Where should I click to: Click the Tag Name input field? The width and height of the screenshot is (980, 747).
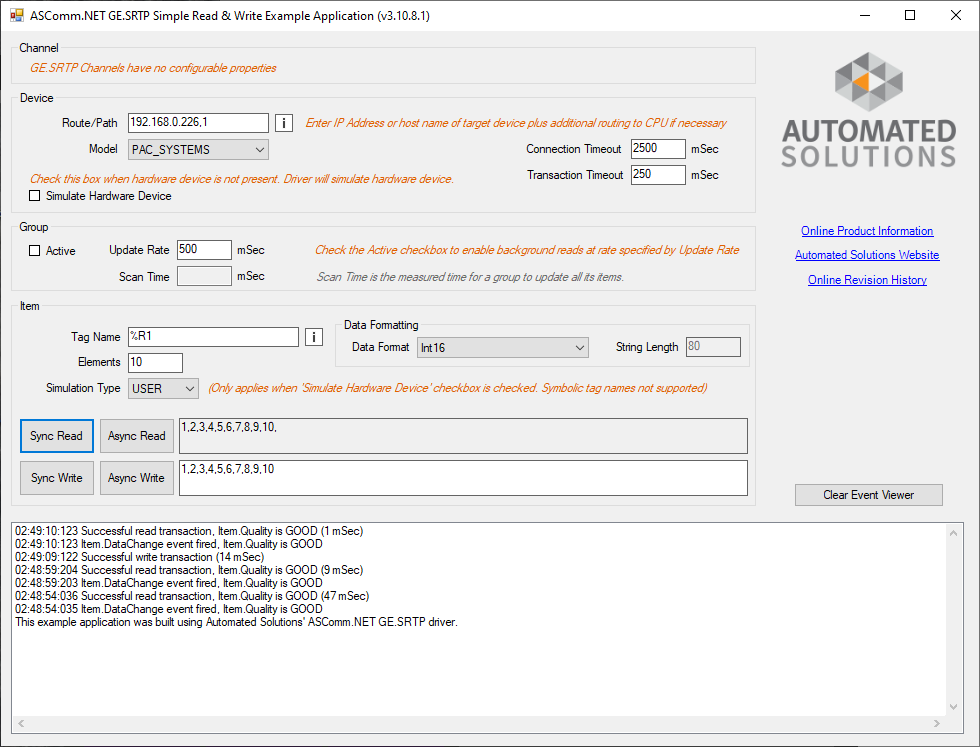pyautogui.click(x=213, y=337)
